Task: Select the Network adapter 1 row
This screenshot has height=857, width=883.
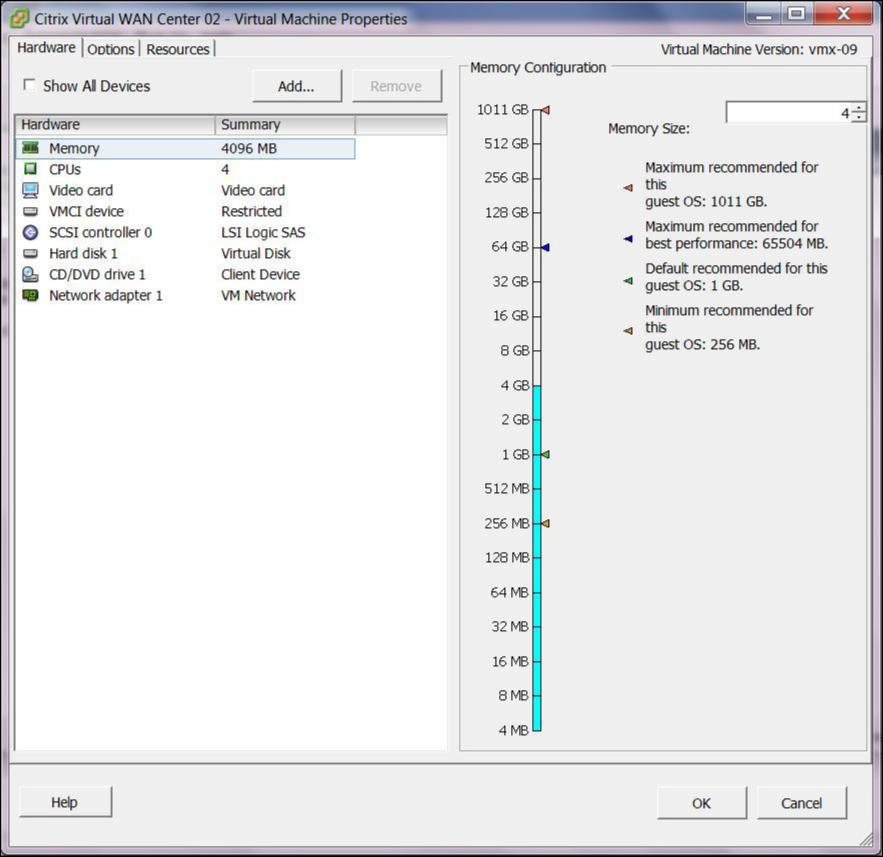Action: pos(186,296)
